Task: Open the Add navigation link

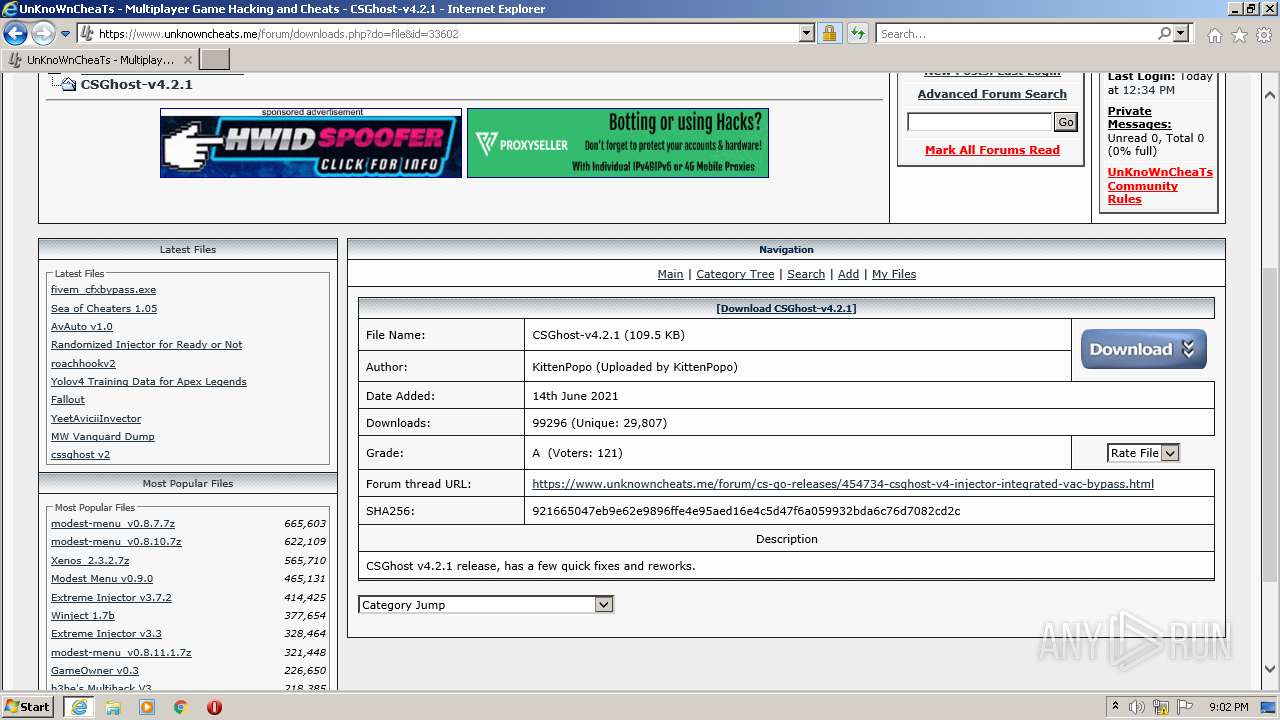Action: pyautogui.click(x=848, y=274)
